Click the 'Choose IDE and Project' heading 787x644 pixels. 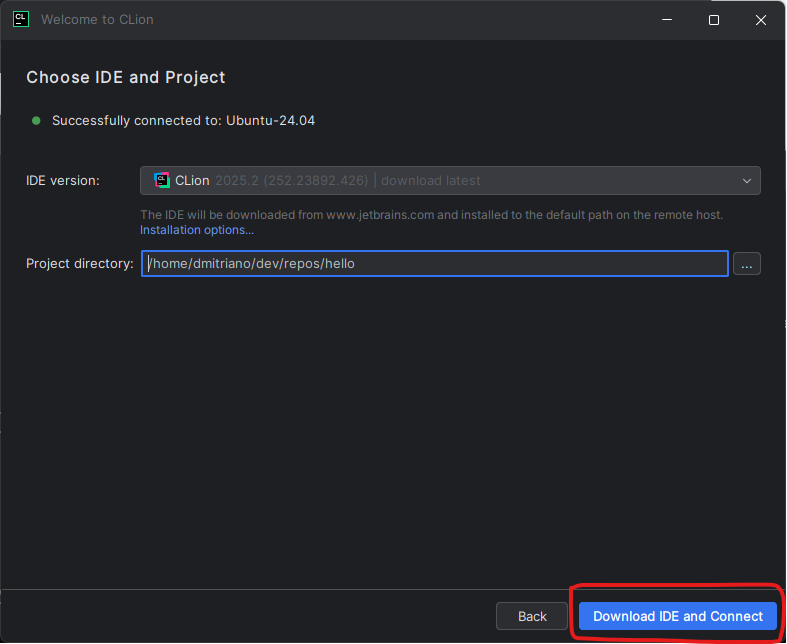(125, 77)
